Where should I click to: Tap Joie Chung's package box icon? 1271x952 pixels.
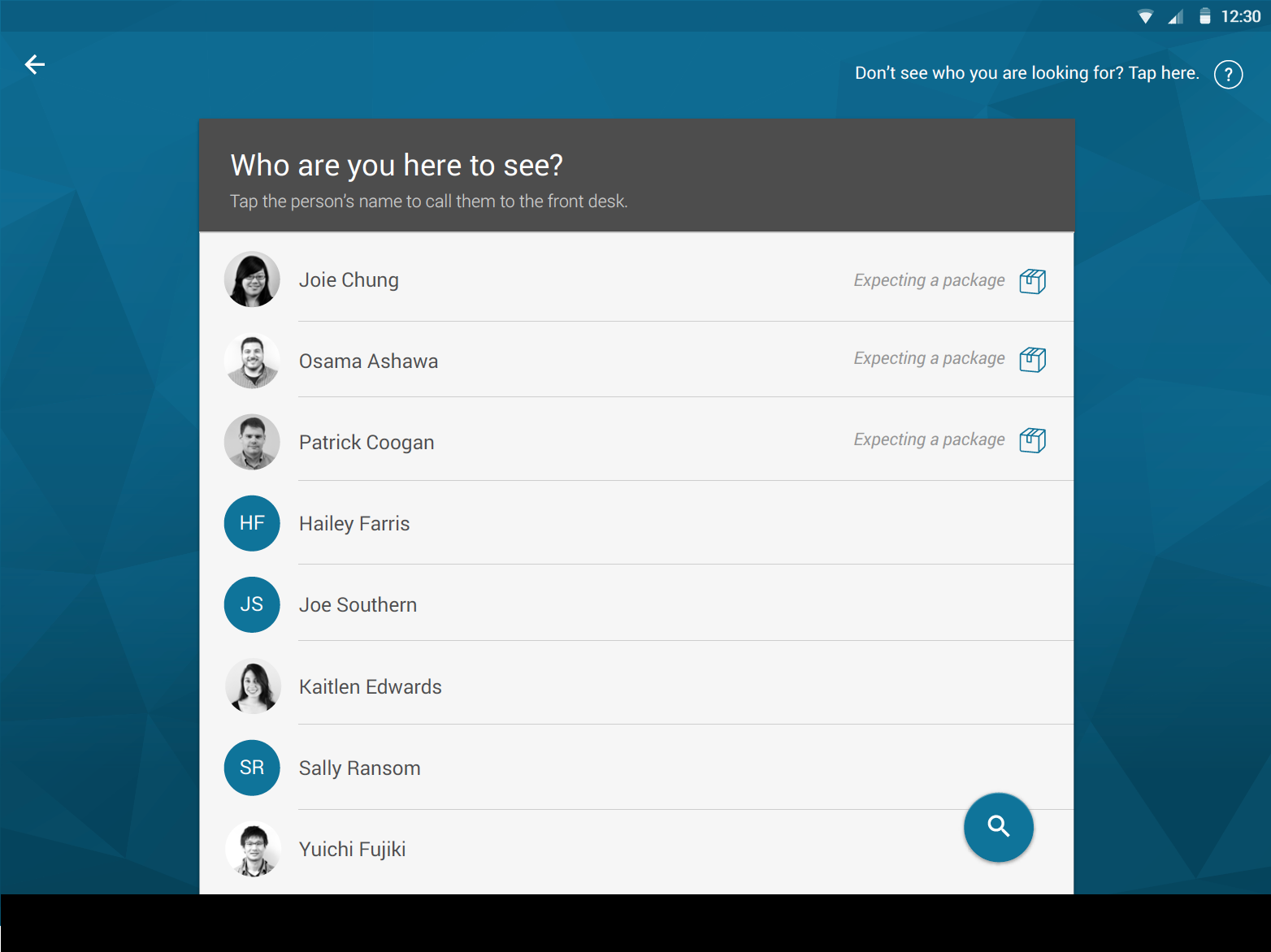[x=1032, y=281]
